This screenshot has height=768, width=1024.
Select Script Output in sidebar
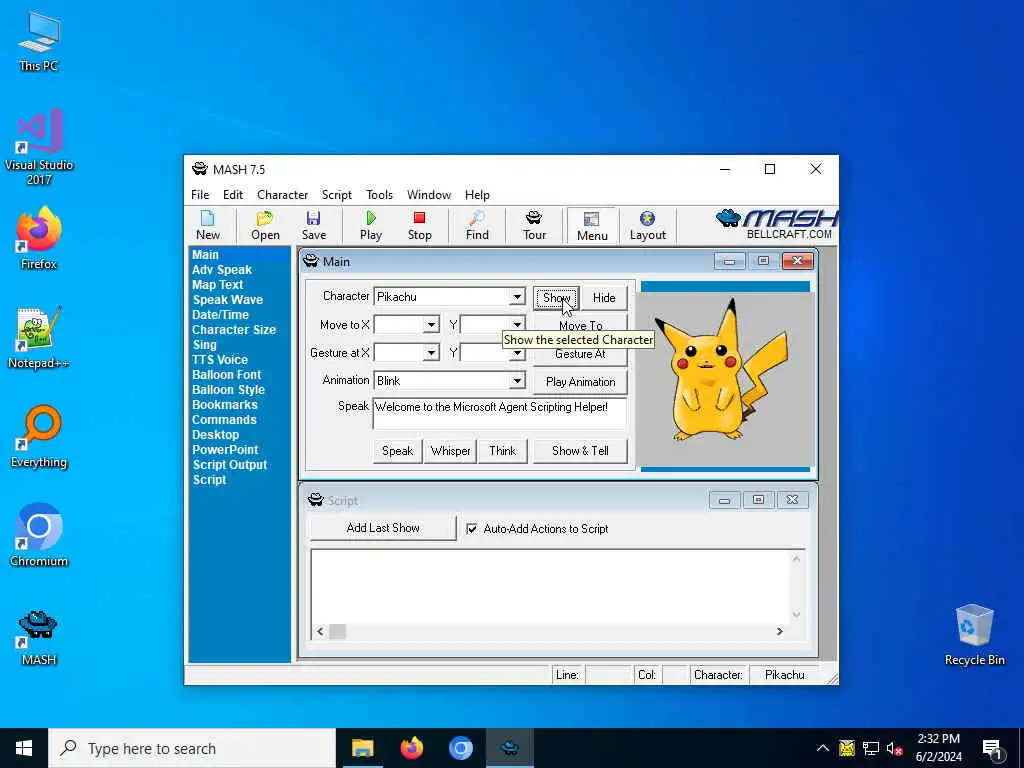pyautogui.click(x=230, y=464)
